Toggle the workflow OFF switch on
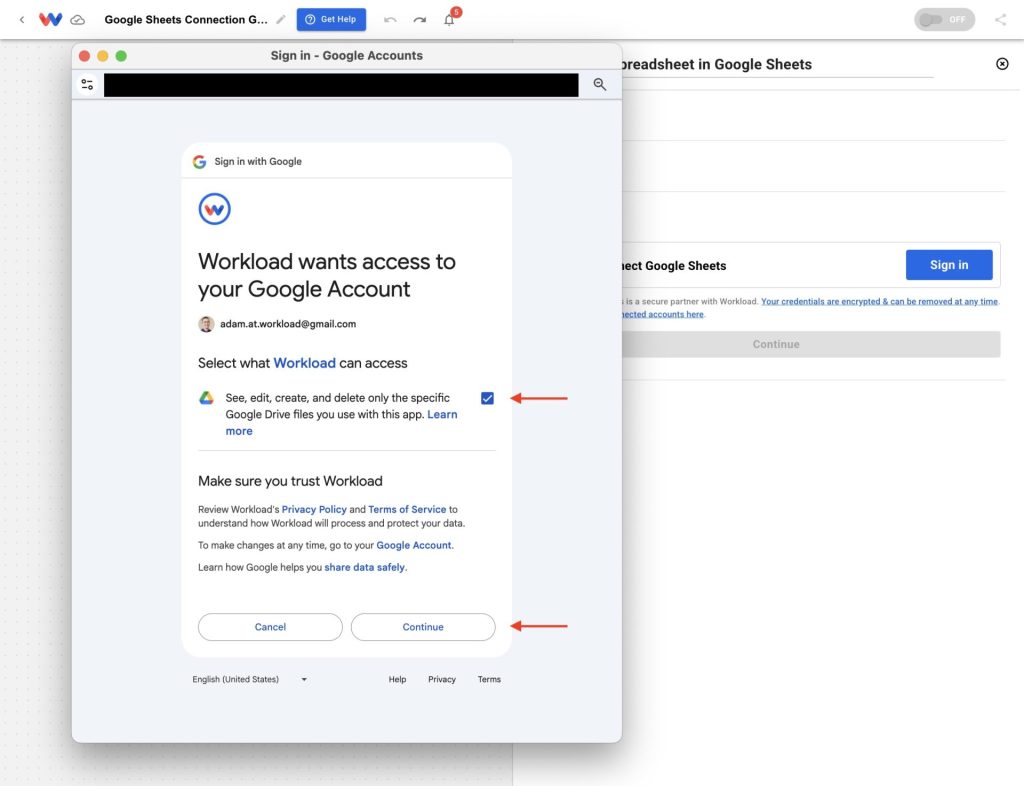The image size is (1024, 786). coord(944,20)
